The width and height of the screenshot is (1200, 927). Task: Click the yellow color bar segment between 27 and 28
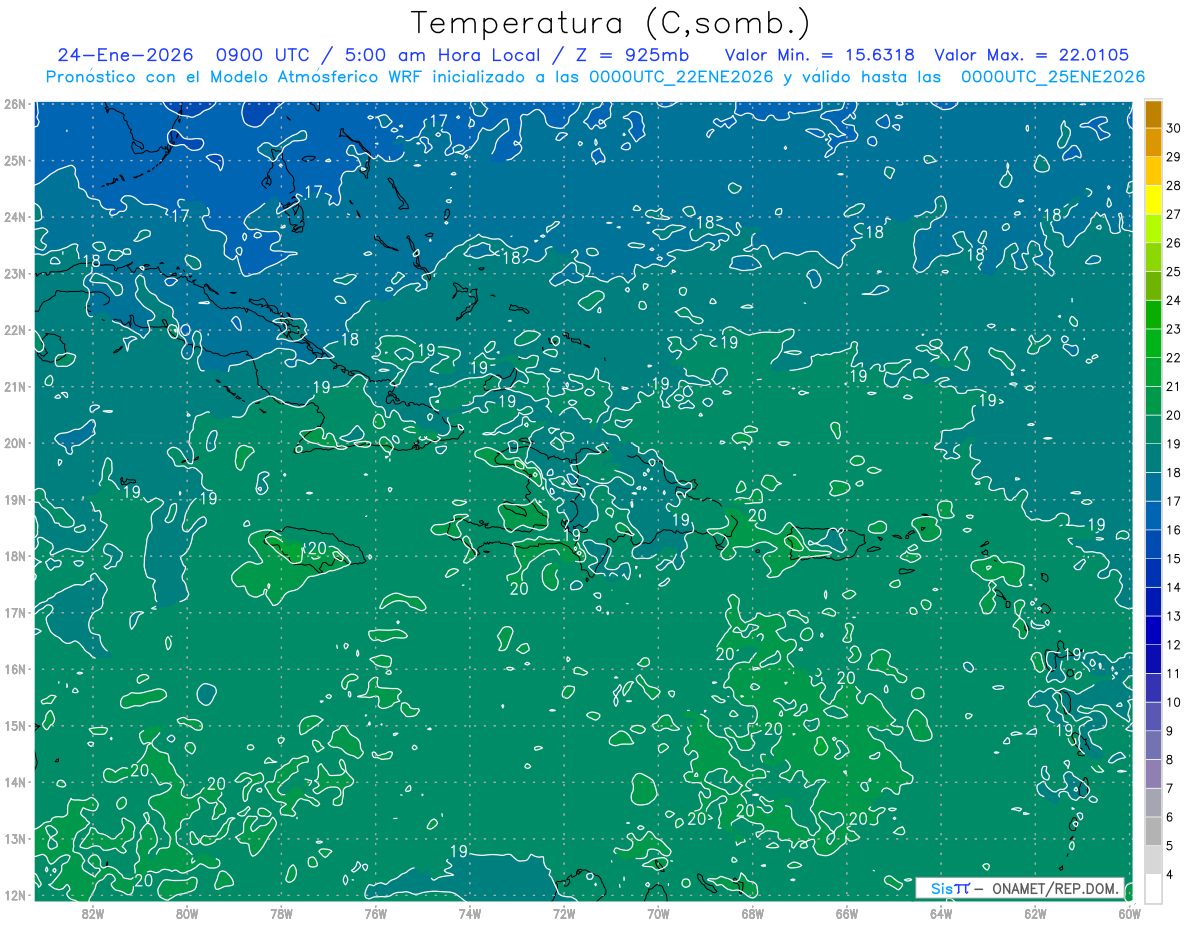pos(1153,200)
